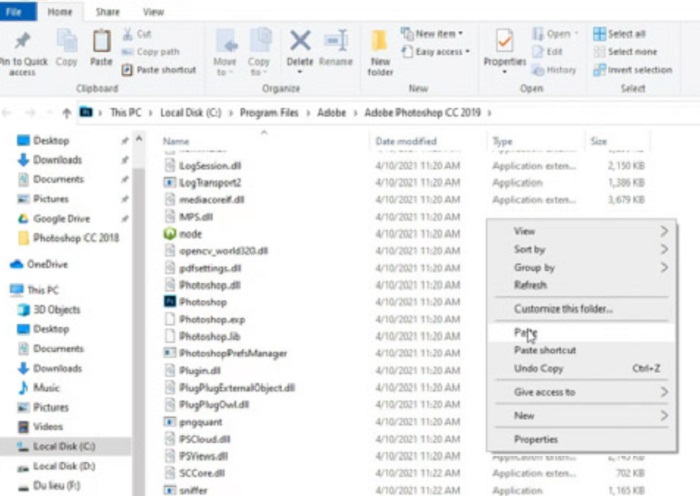Image resolution: width=700 pixels, height=496 pixels.
Task: Click Invert selection in ribbon
Action: (x=633, y=70)
